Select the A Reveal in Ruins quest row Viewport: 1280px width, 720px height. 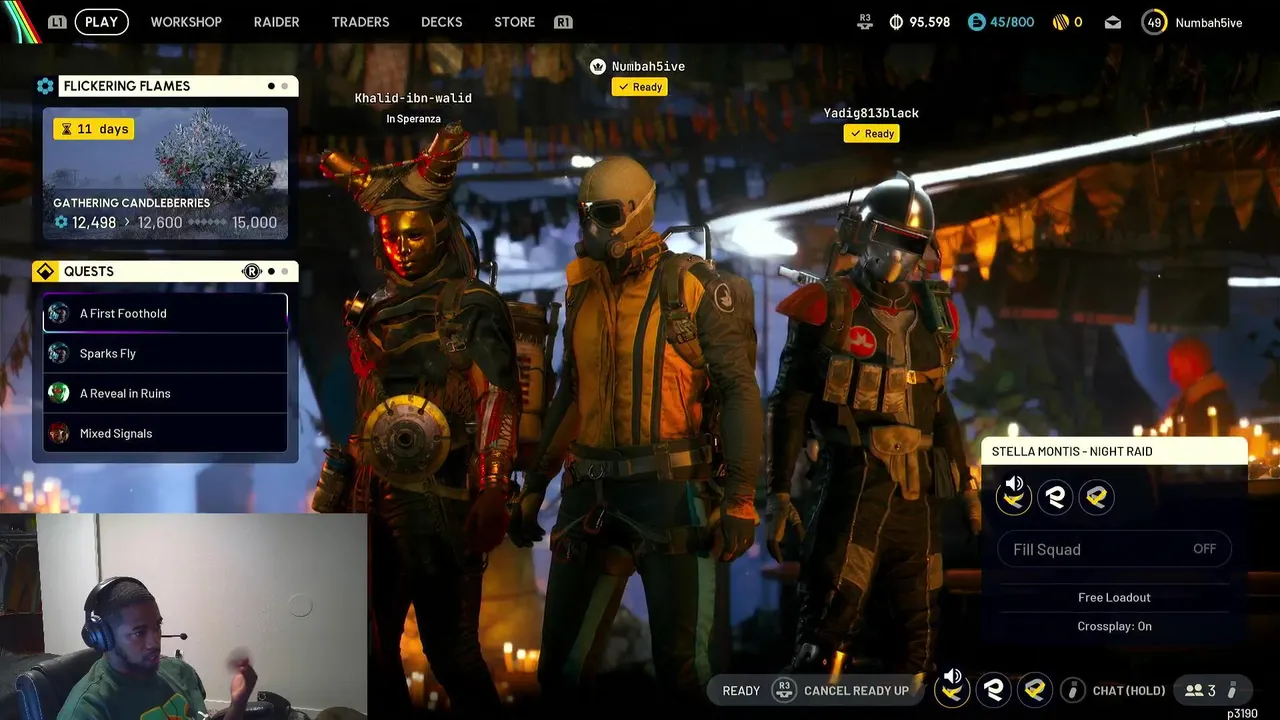(x=165, y=393)
